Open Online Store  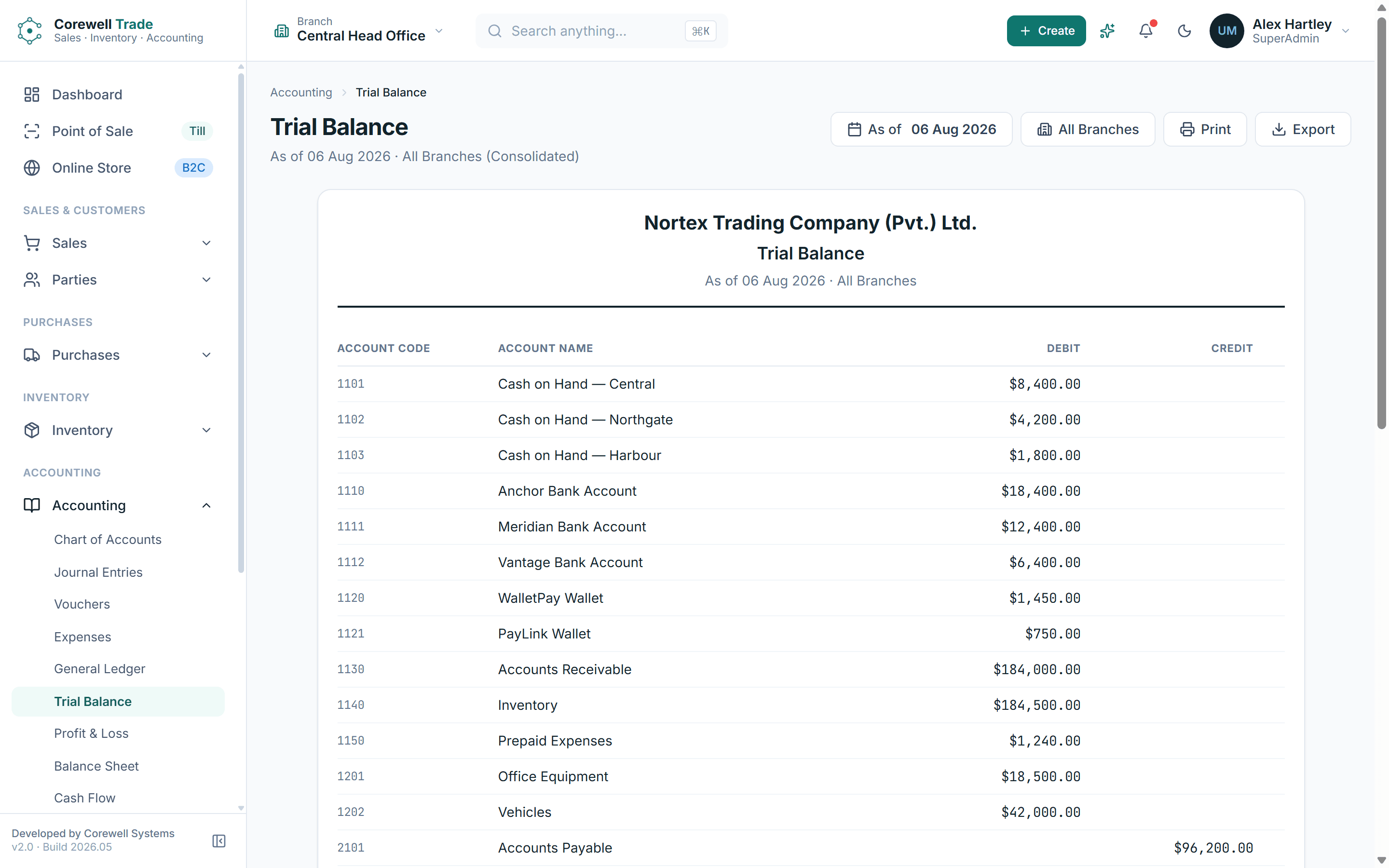point(118,168)
